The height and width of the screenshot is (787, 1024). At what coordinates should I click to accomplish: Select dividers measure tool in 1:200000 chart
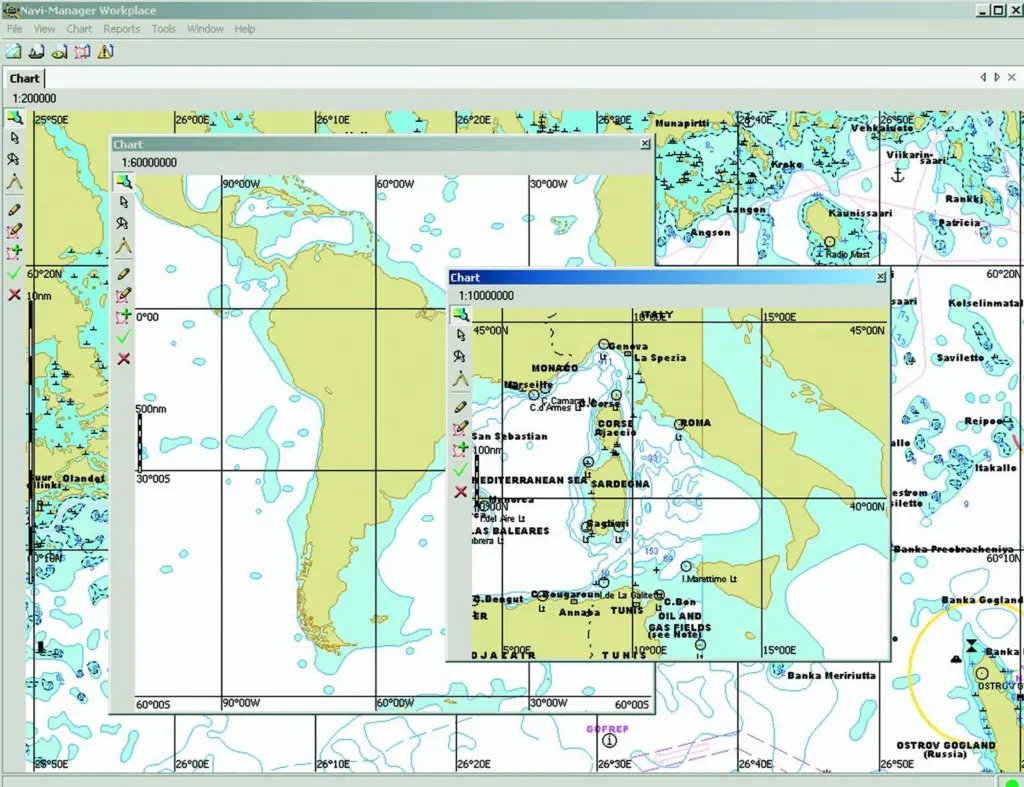click(x=14, y=182)
